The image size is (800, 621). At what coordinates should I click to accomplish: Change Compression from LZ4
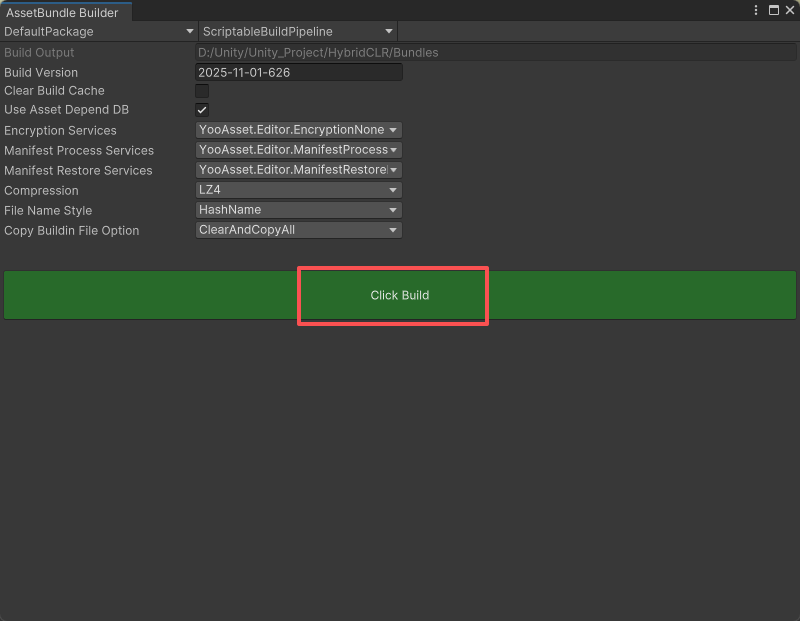pyautogui.click(x=299, y=190)
